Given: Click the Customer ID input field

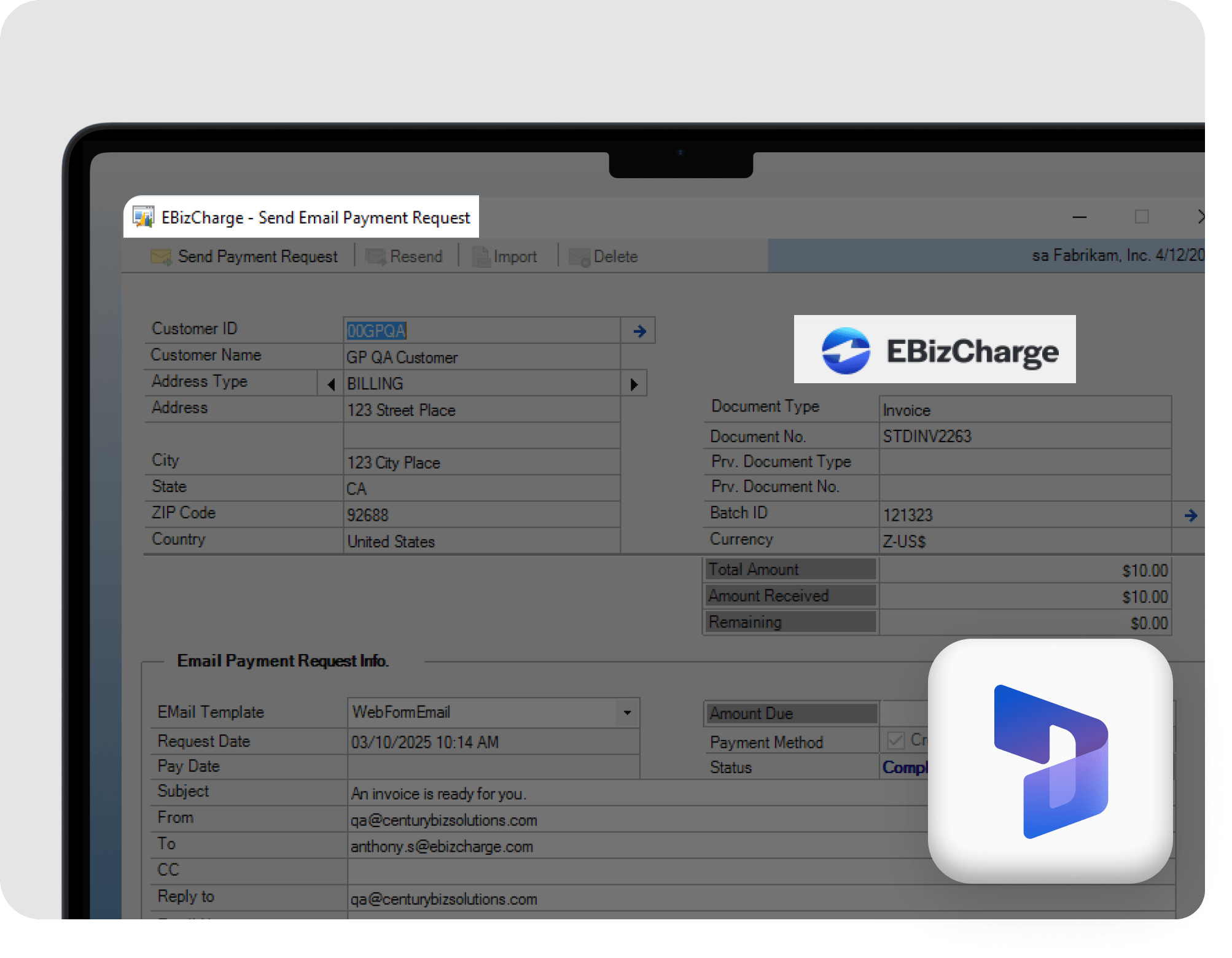Looking at the screenshot, I should click(x=481, y=331).
